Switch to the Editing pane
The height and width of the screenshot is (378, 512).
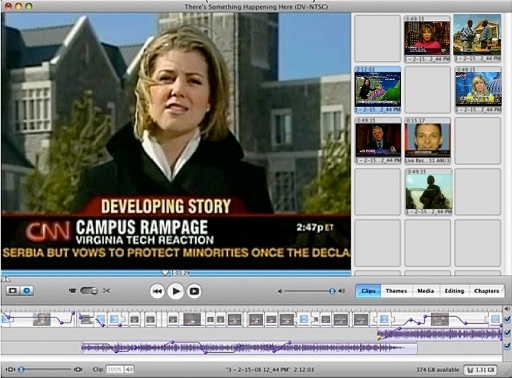(454, 291)
